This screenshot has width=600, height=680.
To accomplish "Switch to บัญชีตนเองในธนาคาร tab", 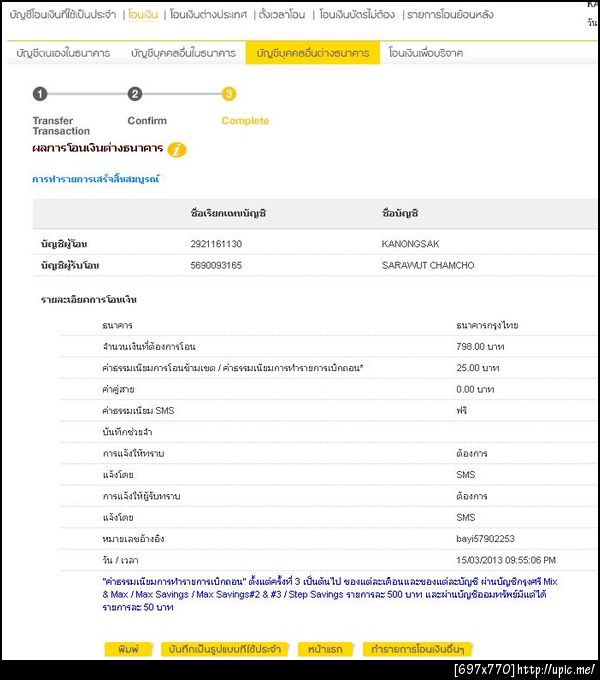I will click(63, 53).
